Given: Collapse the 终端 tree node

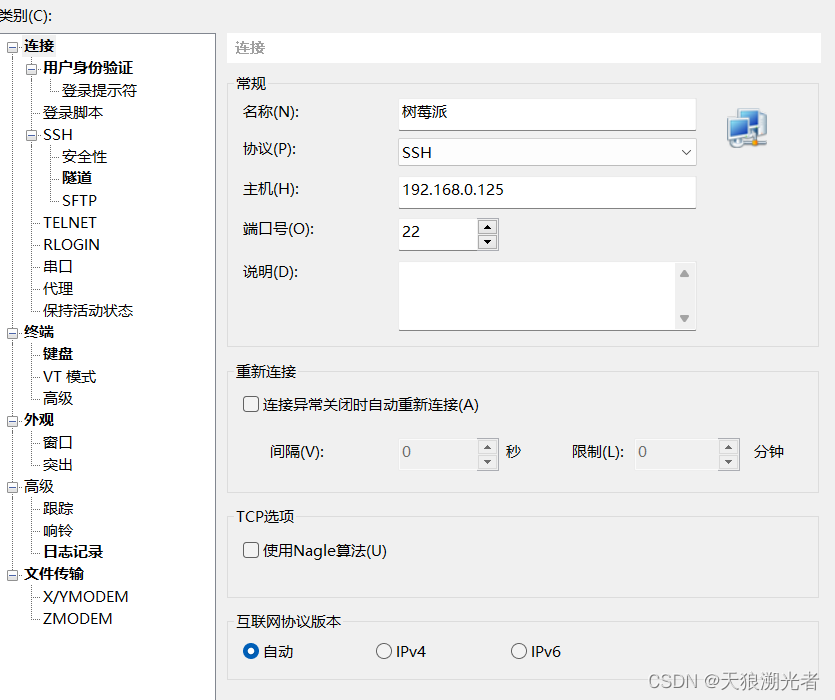Looking at the screenshot, I should coord(12,333).
